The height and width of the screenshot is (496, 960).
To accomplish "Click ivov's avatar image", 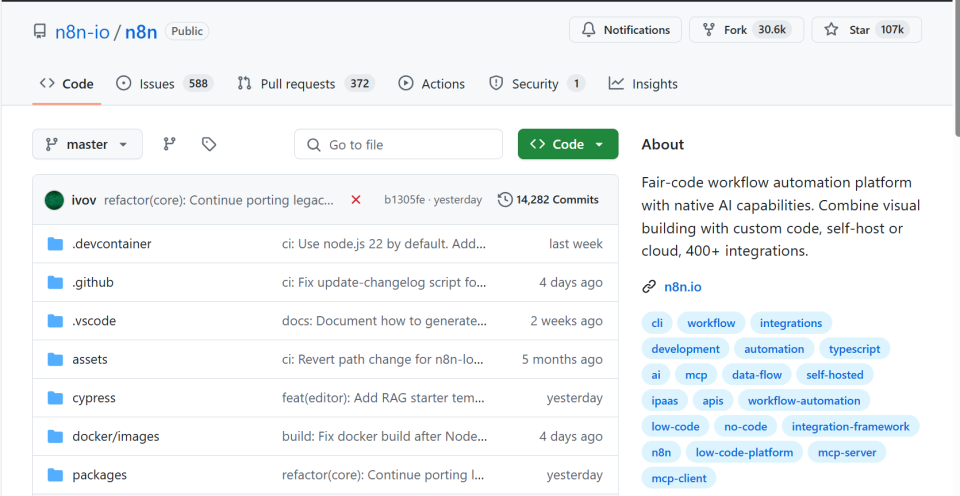I will pos(54,200).
